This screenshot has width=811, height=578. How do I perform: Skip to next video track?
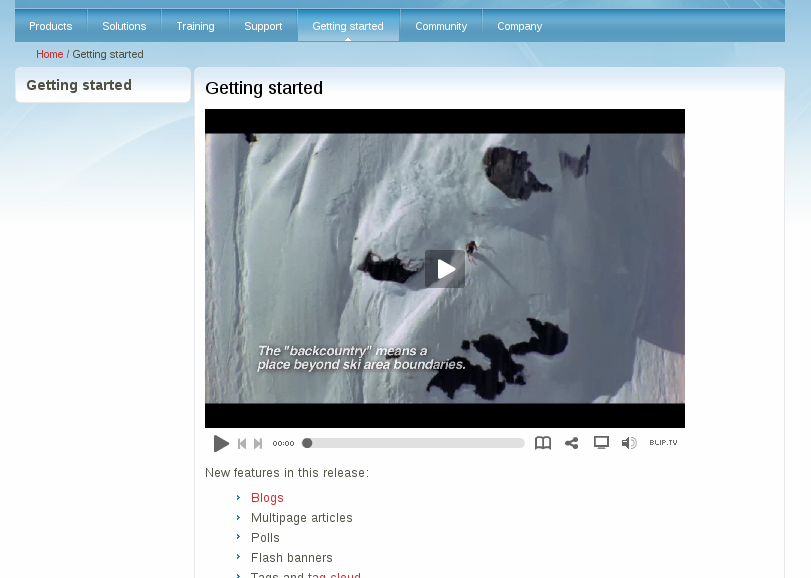pyautogui.click(x=258, y=443)
